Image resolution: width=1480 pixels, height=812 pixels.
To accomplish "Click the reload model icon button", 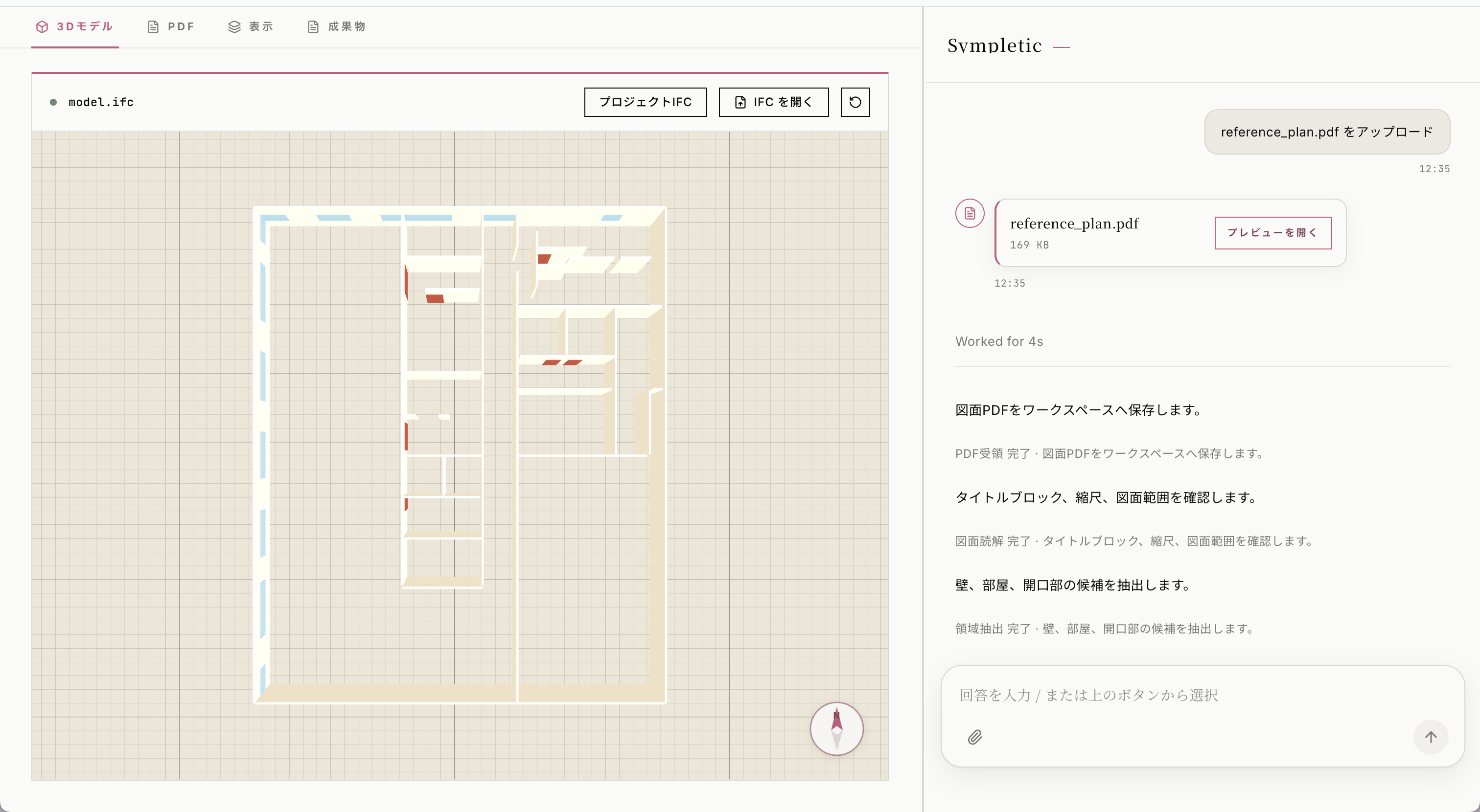I will pyautogui.click(x=855, y=102).
